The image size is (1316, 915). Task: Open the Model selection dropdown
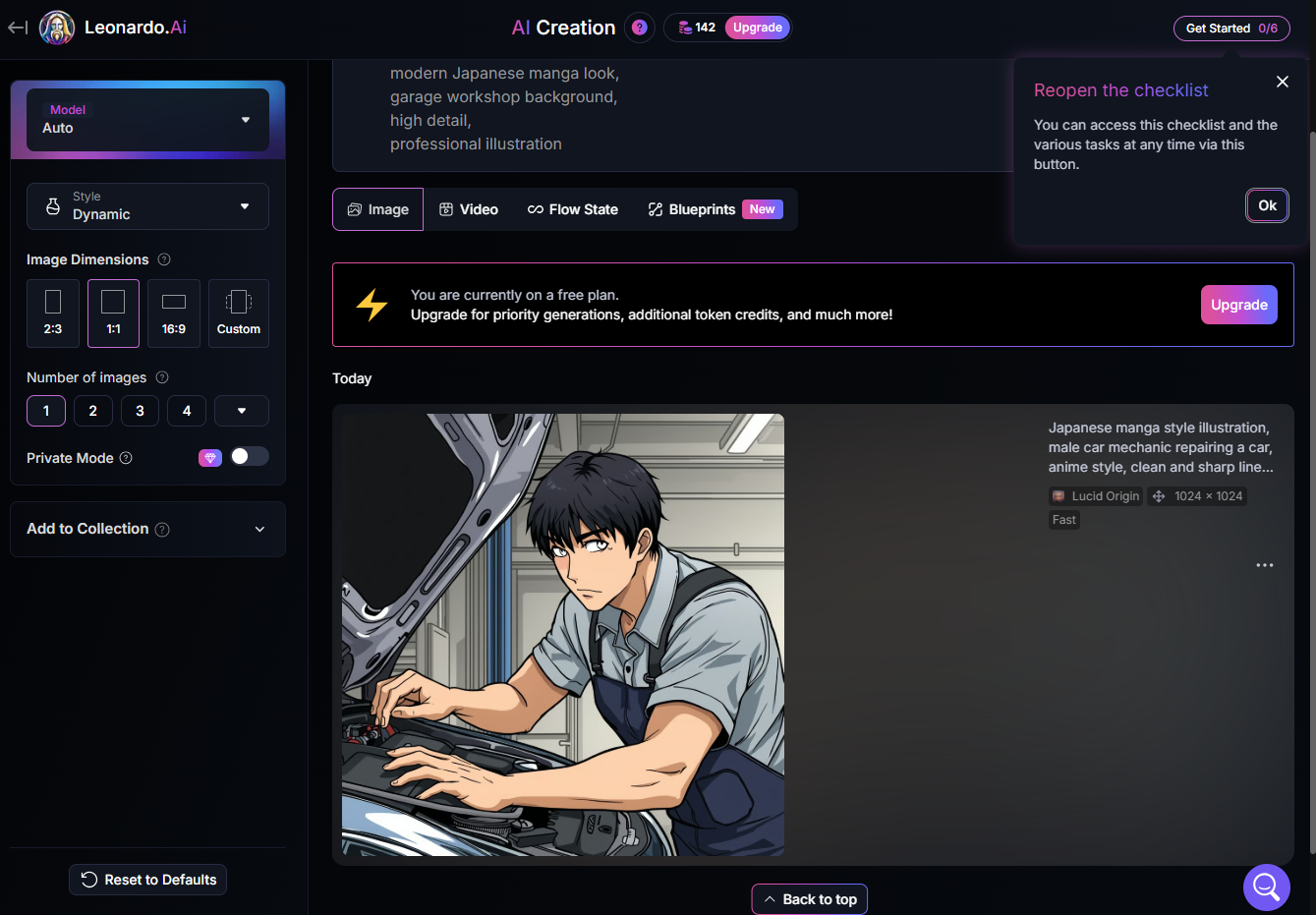coord(147,119)
